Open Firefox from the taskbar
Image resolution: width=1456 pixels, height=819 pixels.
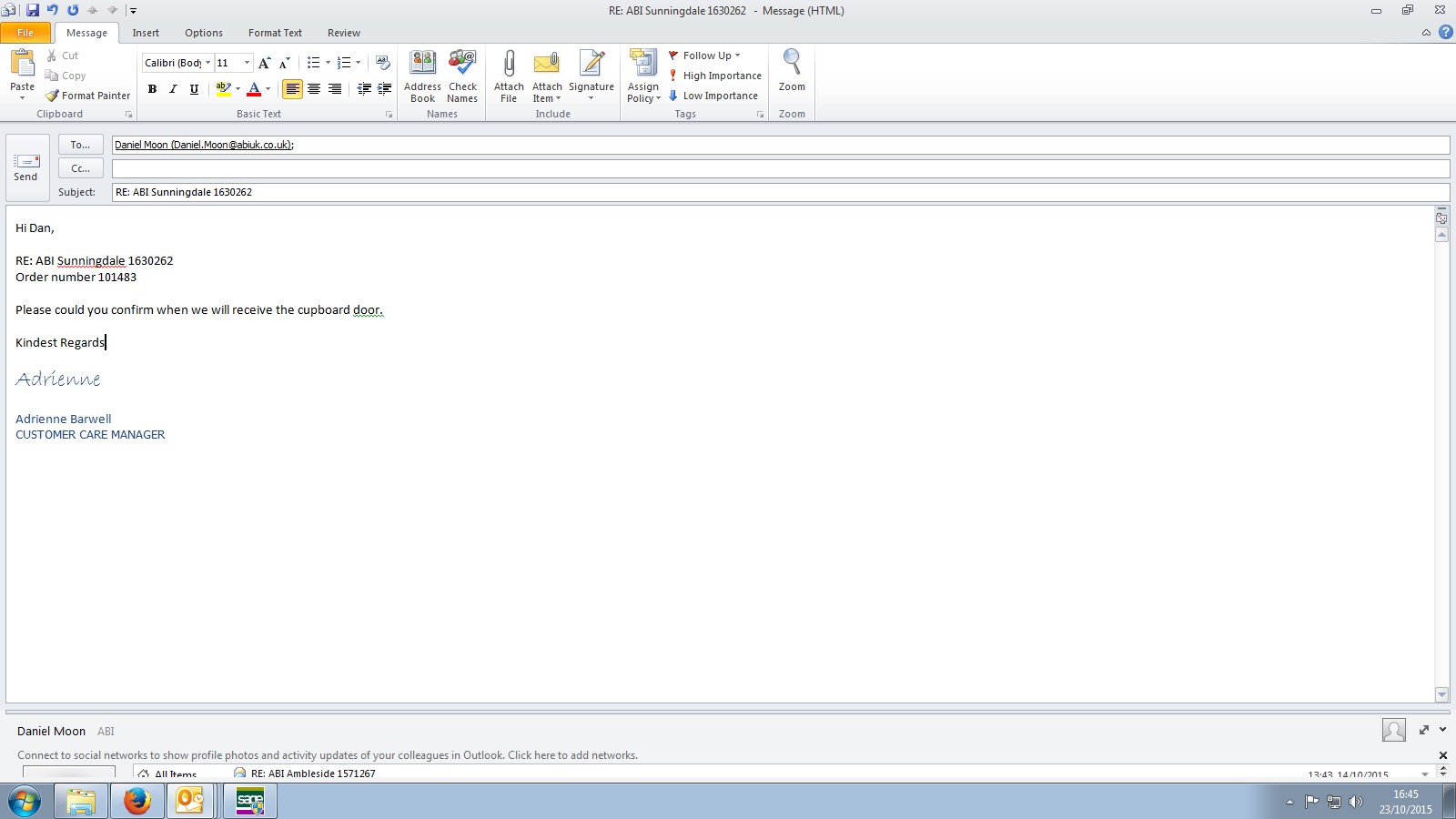coord(137,801)
